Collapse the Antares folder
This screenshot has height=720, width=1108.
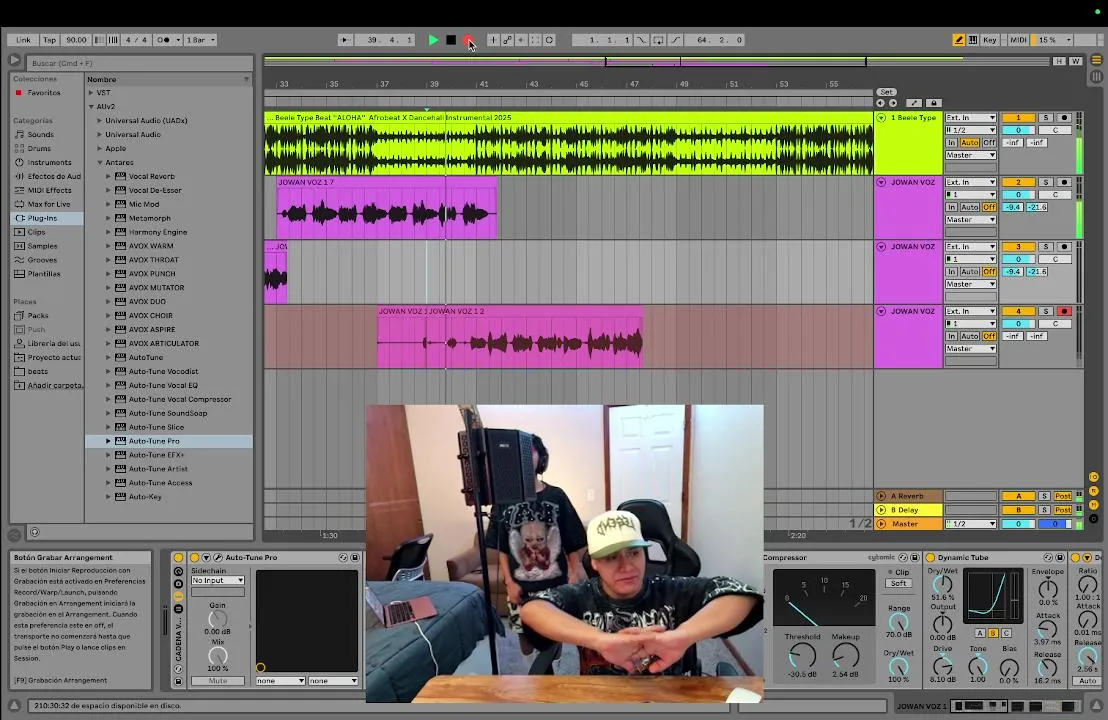pos(100,163)
